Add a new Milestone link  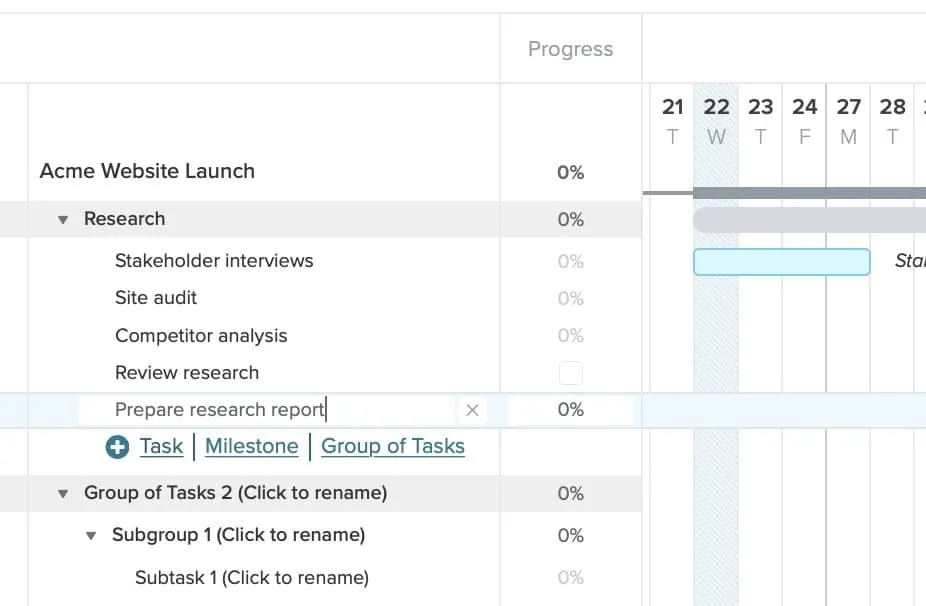(252, 447)
